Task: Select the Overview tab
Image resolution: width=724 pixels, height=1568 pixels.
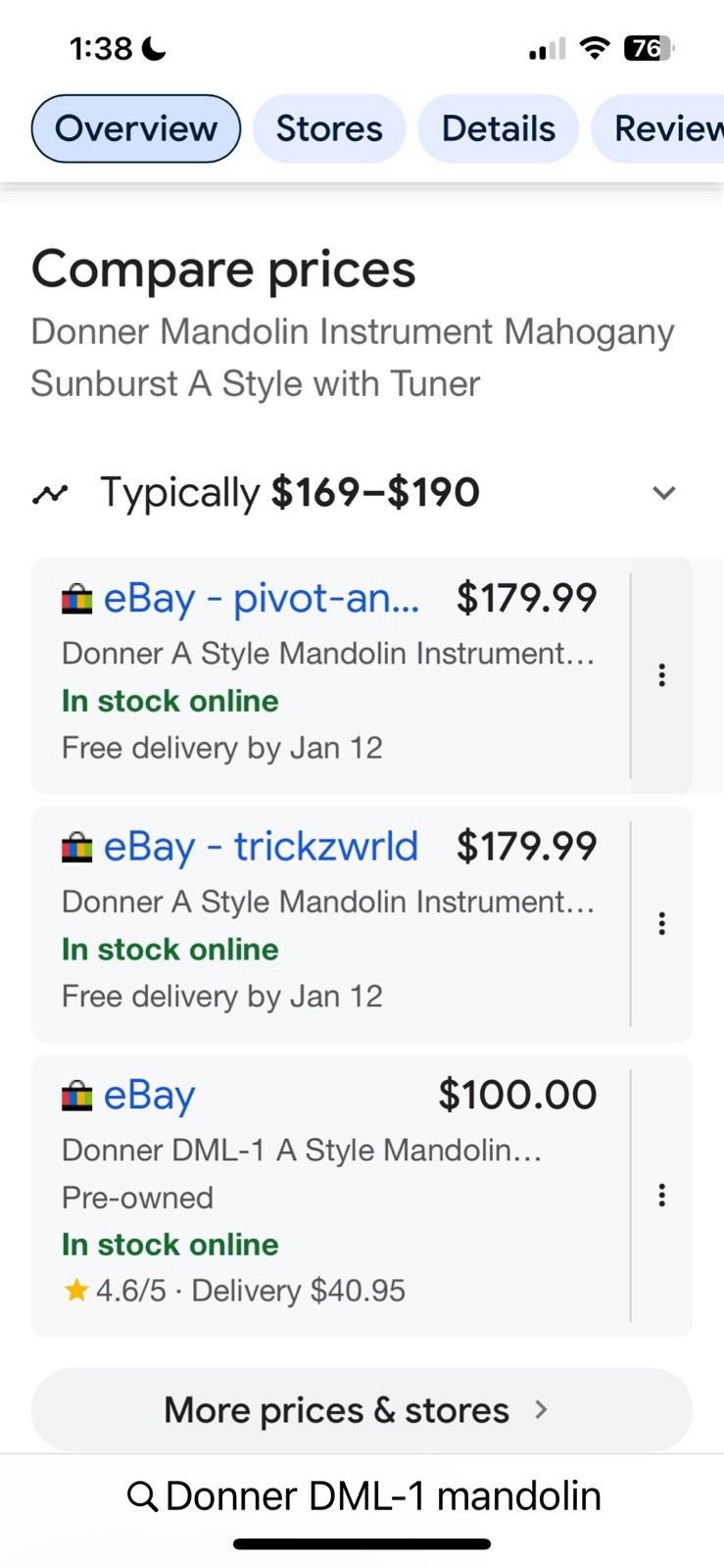Action: click(136, 128)
